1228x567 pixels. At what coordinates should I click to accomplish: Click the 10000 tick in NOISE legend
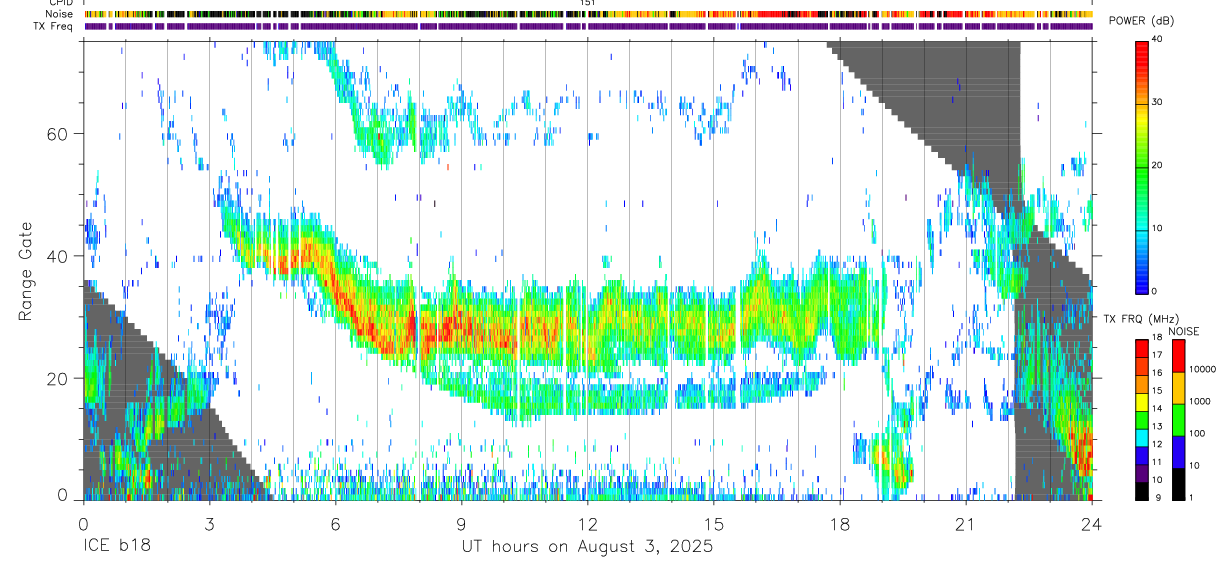[x=1203, y=369]
